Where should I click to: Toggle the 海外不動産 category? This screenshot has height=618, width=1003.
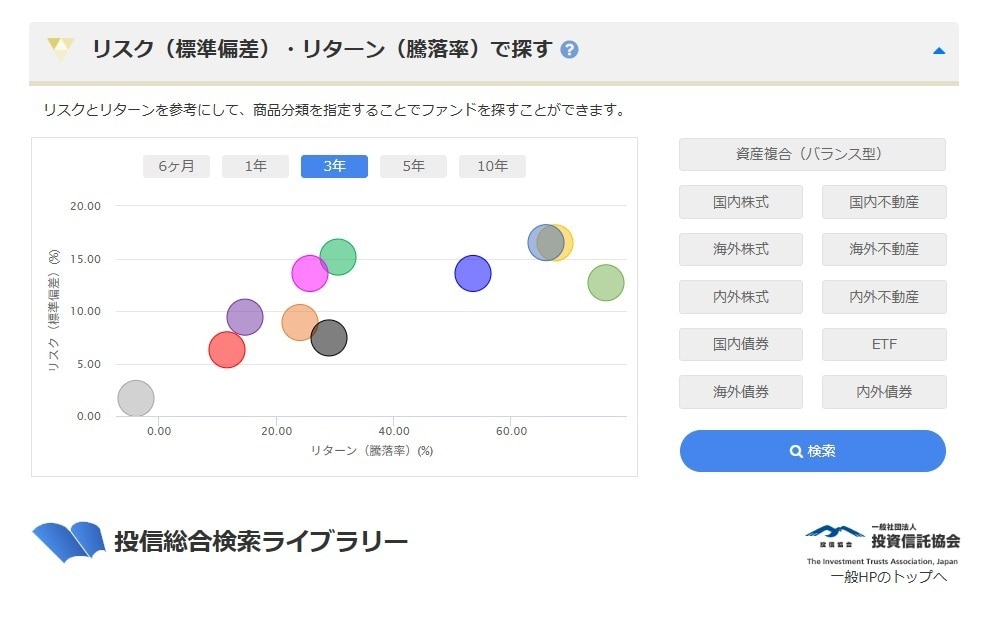point(884,250)
